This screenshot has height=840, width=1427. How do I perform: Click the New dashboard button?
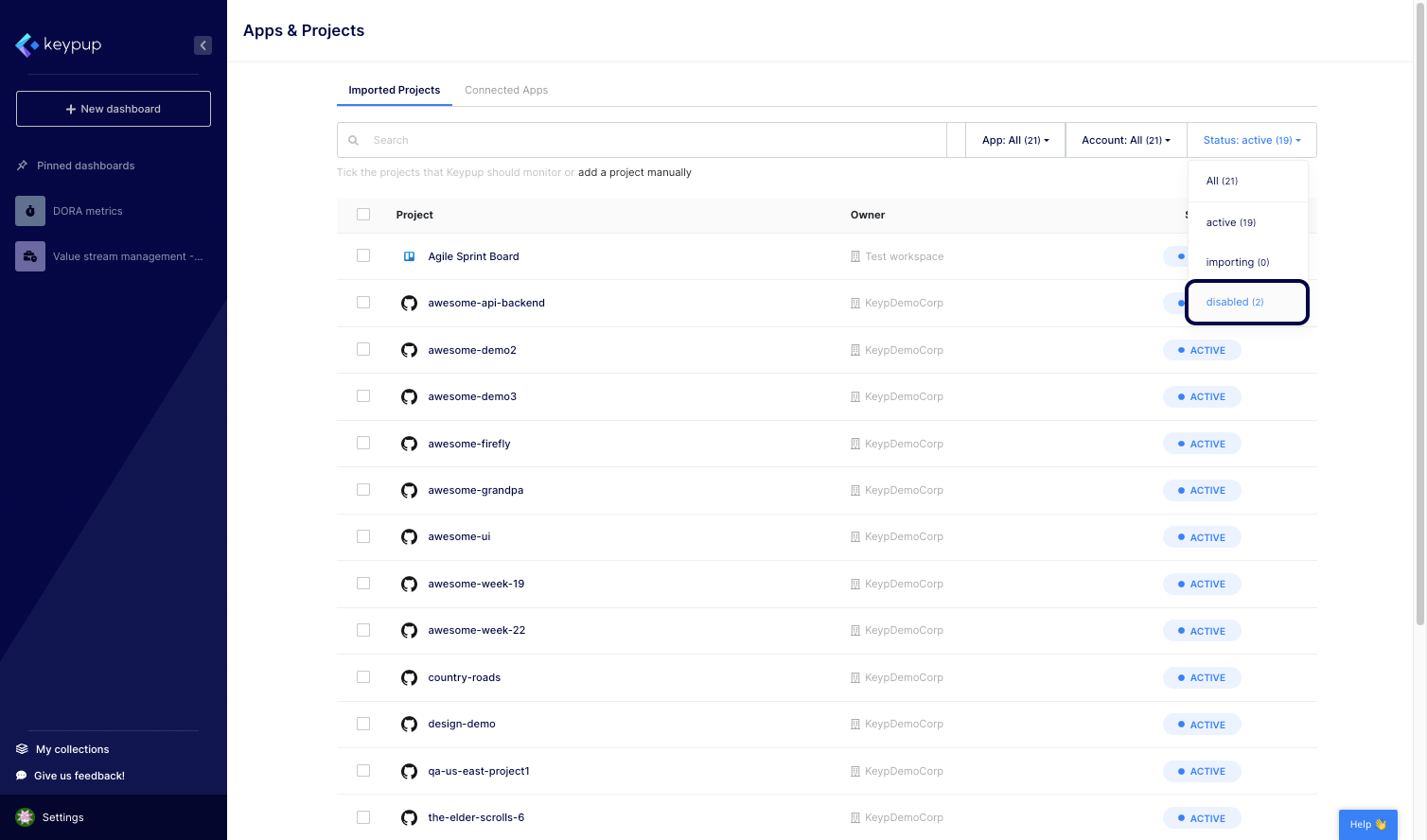click(x=113, y=108)
